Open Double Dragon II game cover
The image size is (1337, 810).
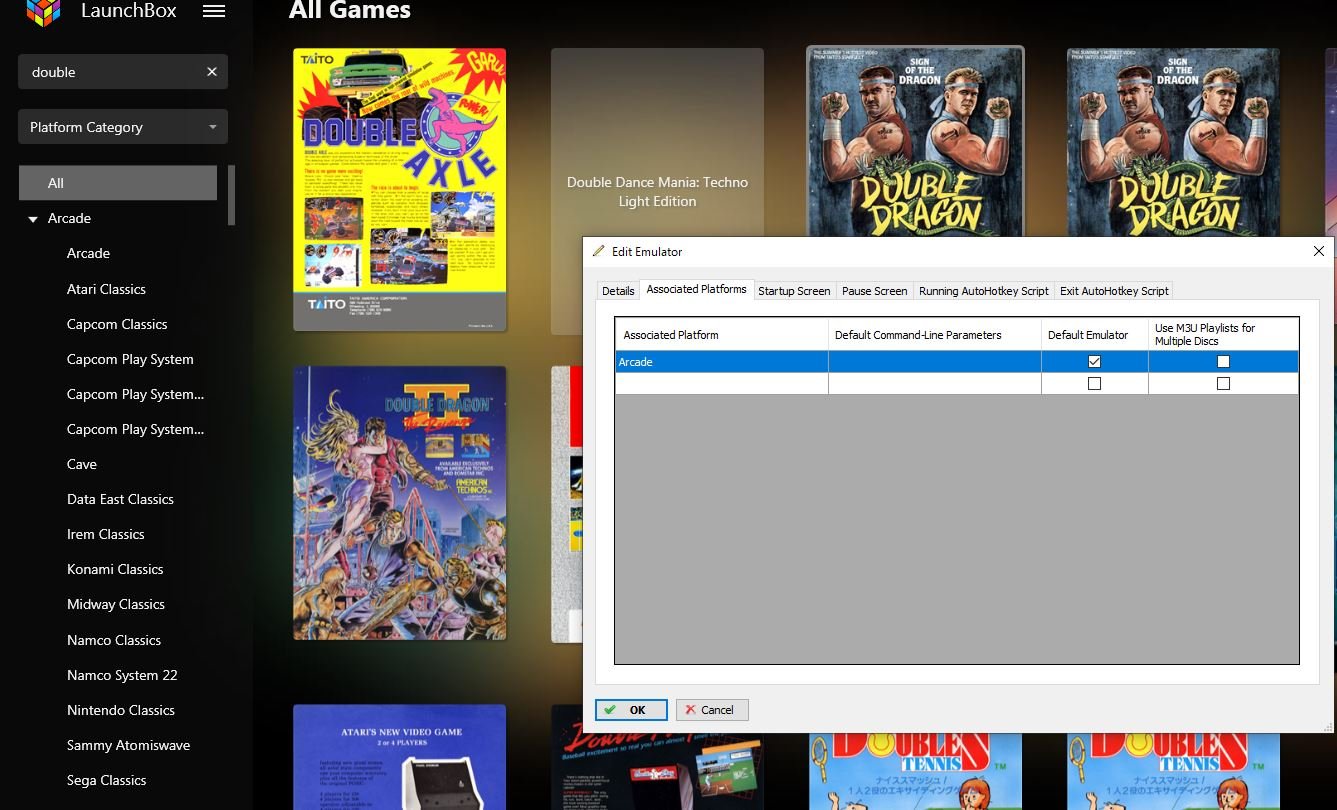400,503
